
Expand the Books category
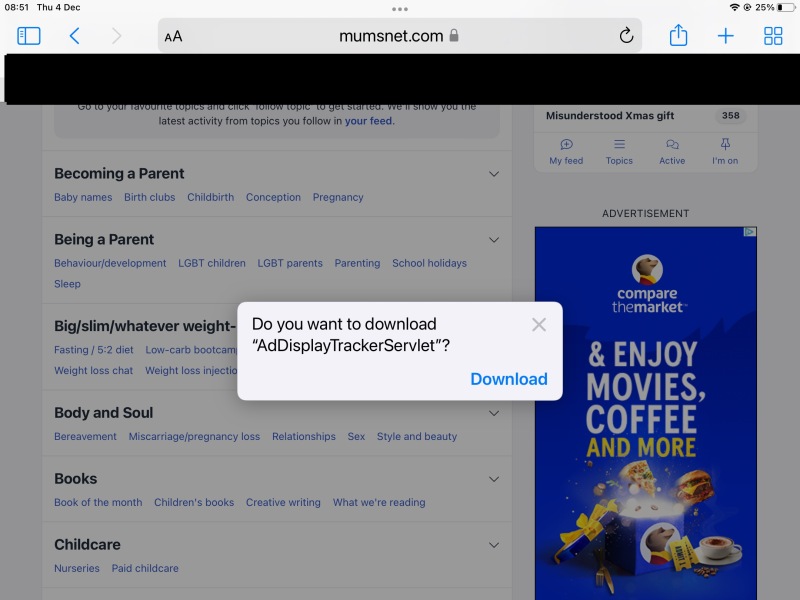coord(492,479)
